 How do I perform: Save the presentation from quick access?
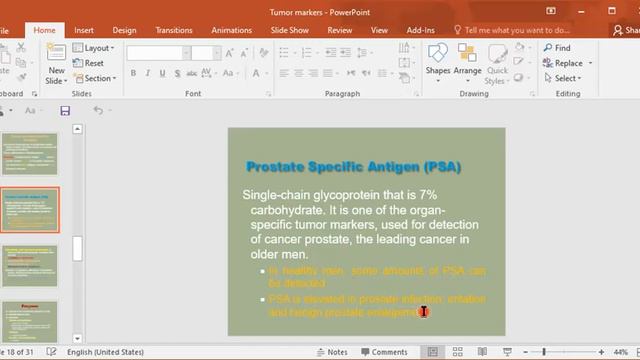(x=65, y=111)
